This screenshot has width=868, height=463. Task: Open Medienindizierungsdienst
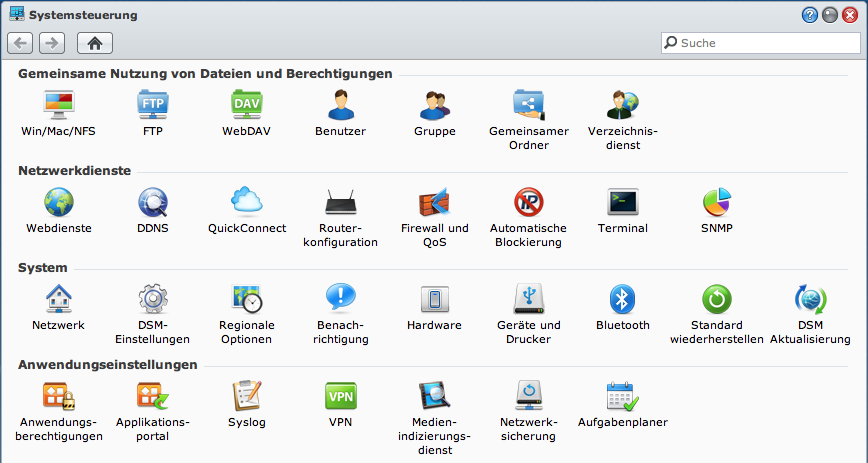435,395
